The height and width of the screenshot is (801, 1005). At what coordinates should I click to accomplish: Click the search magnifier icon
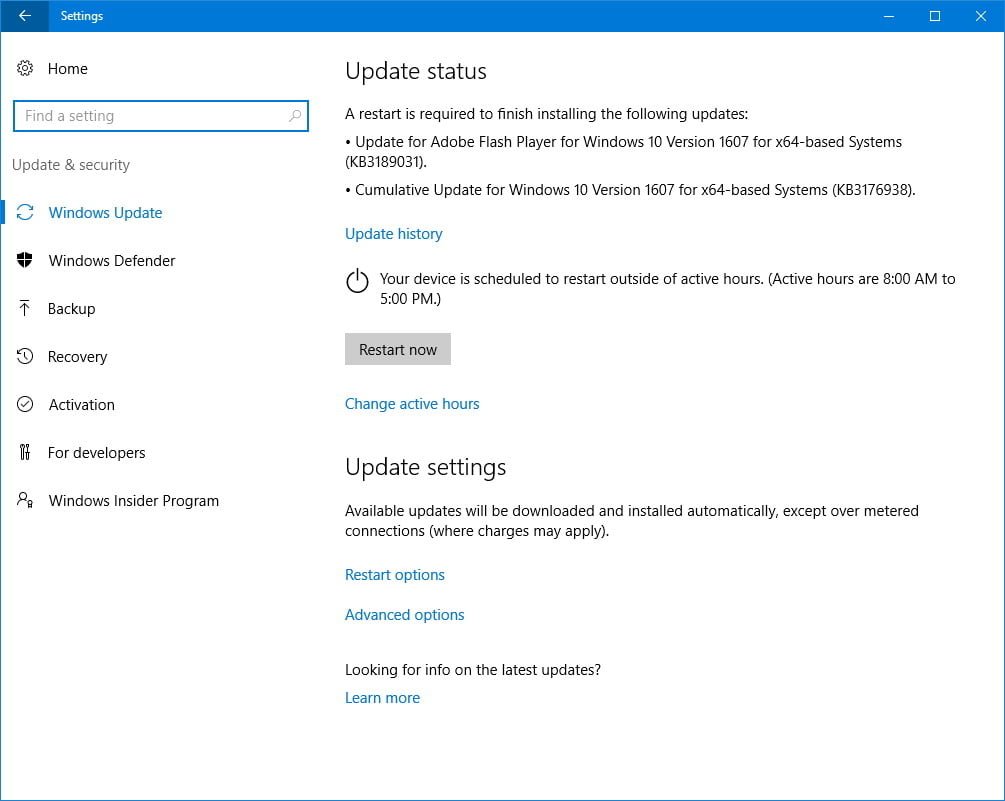coord(294,116)
